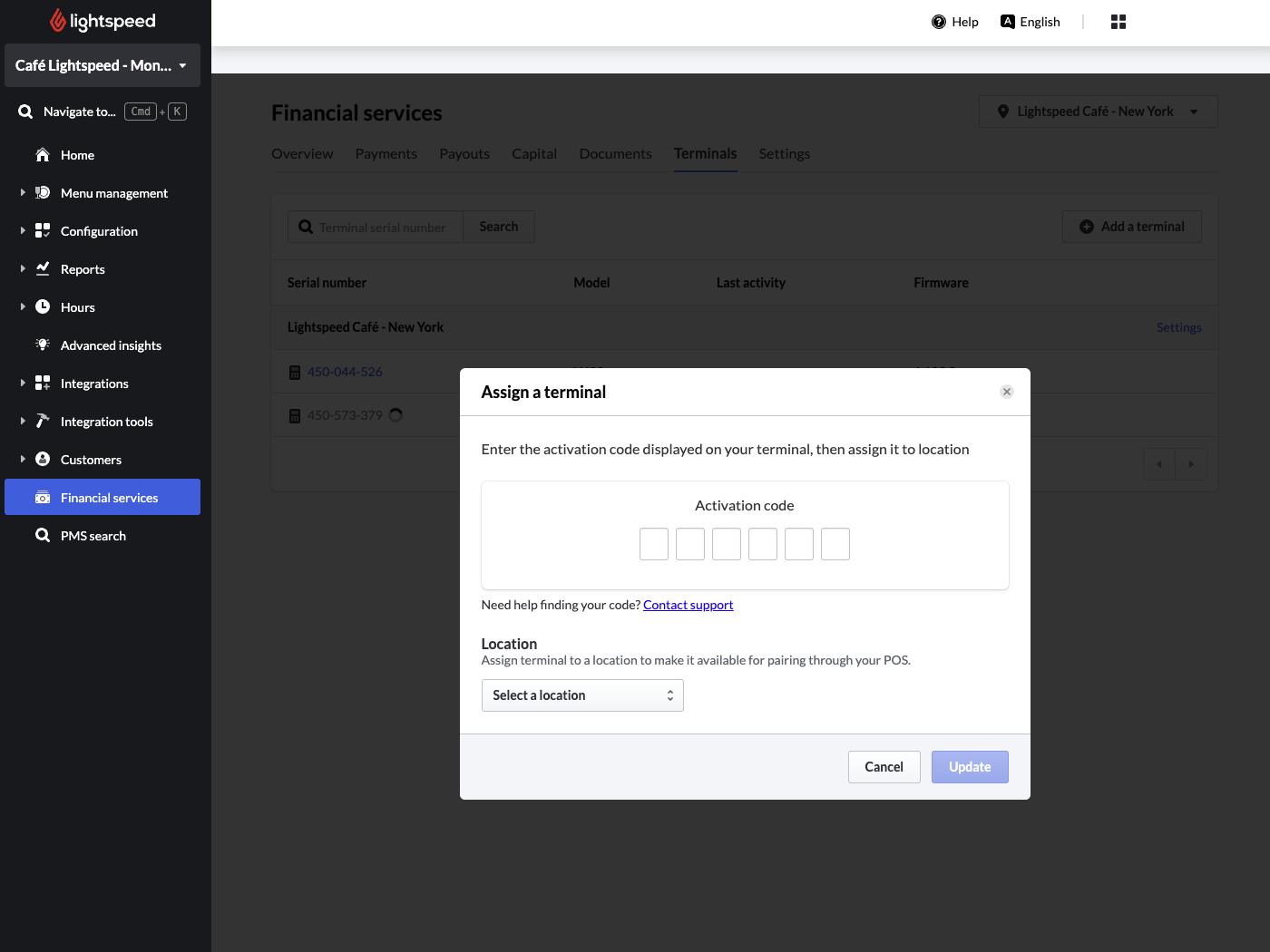Click the Contact support link

point(688,605)
